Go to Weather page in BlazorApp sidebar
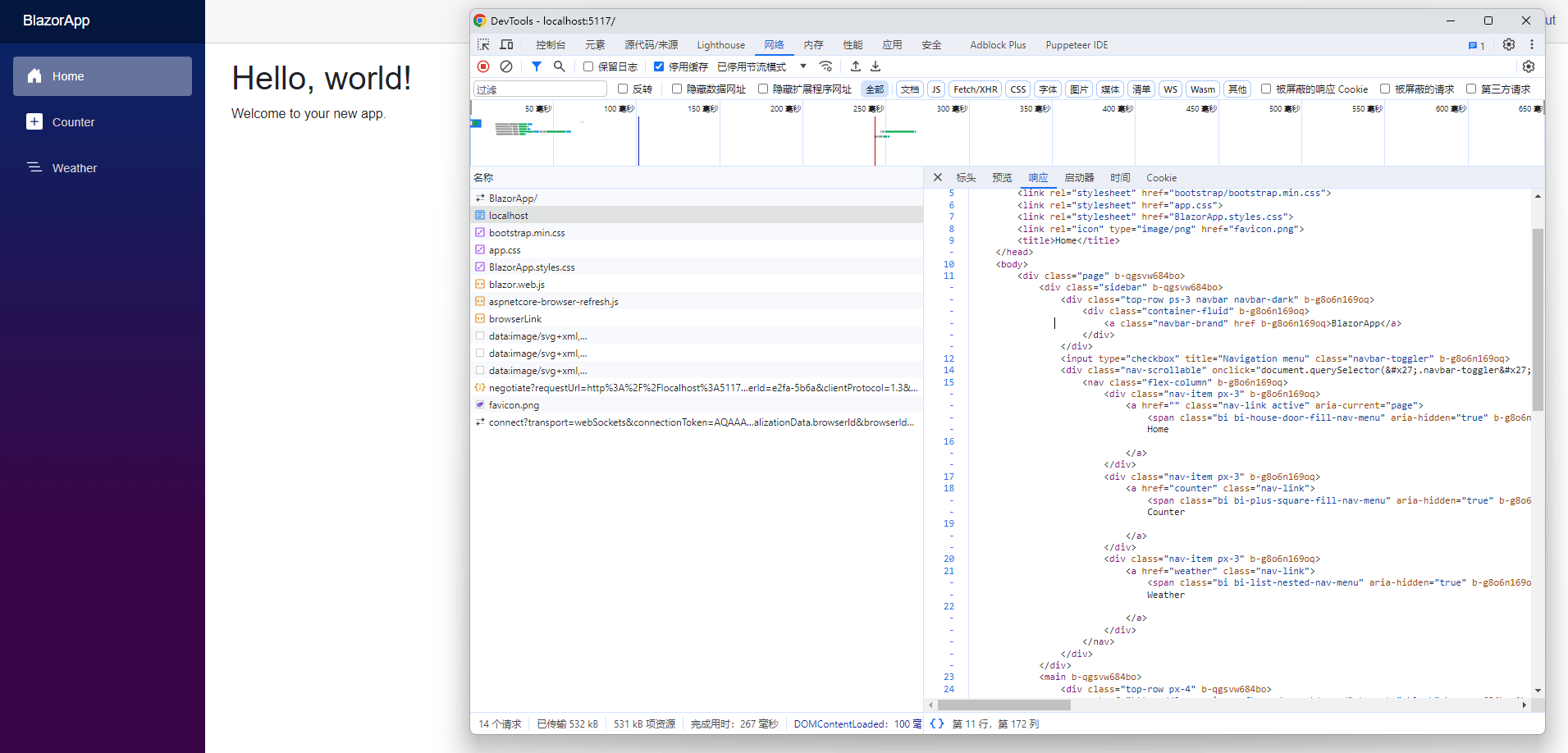This screenshot has width=1568, height=753. 103,168
